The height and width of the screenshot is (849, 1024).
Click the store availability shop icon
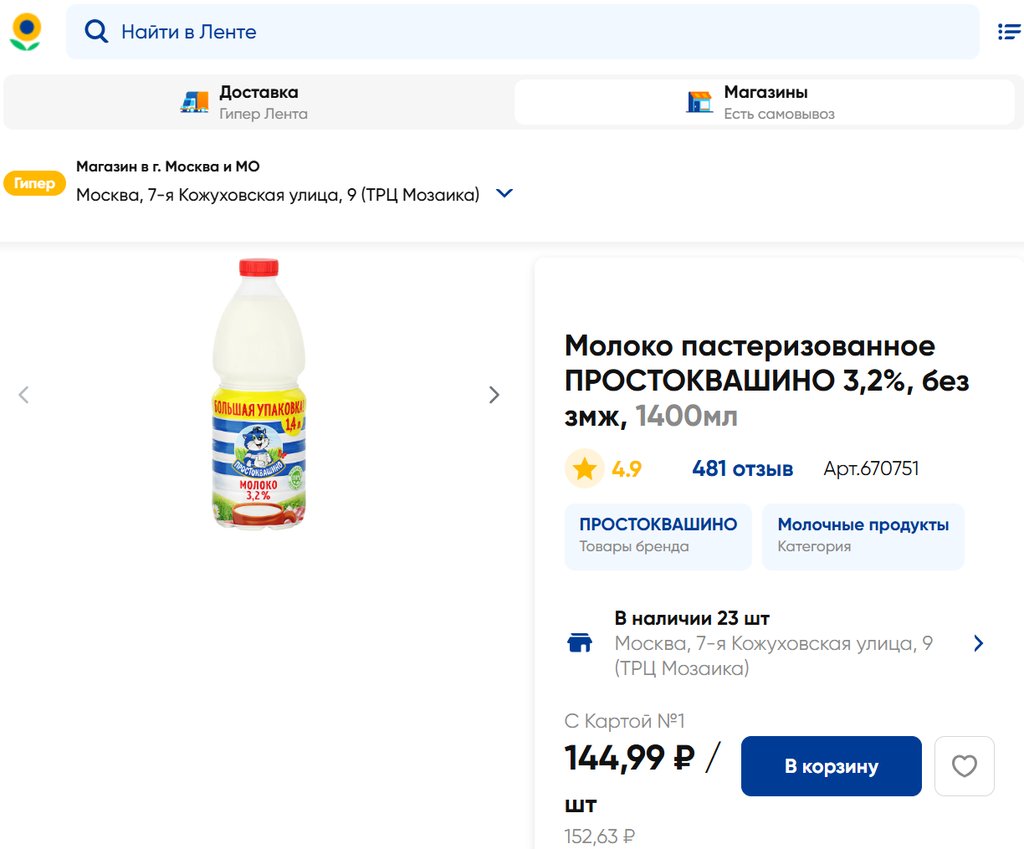click(580, 643)
